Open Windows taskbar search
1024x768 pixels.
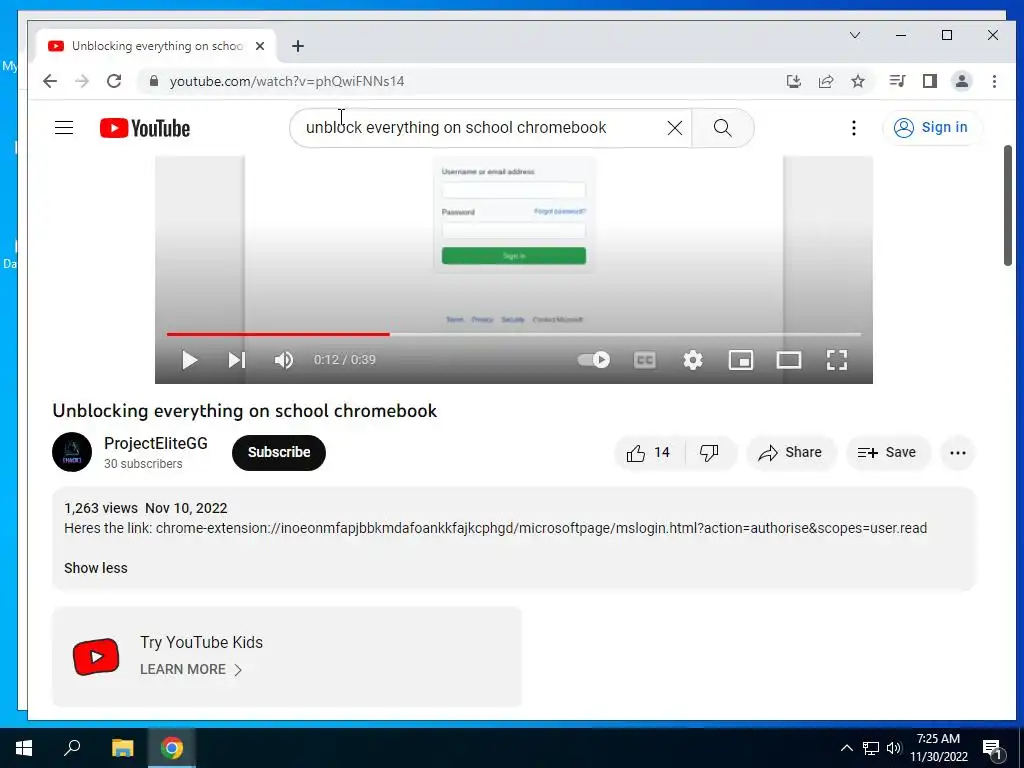tap(72, 748)
